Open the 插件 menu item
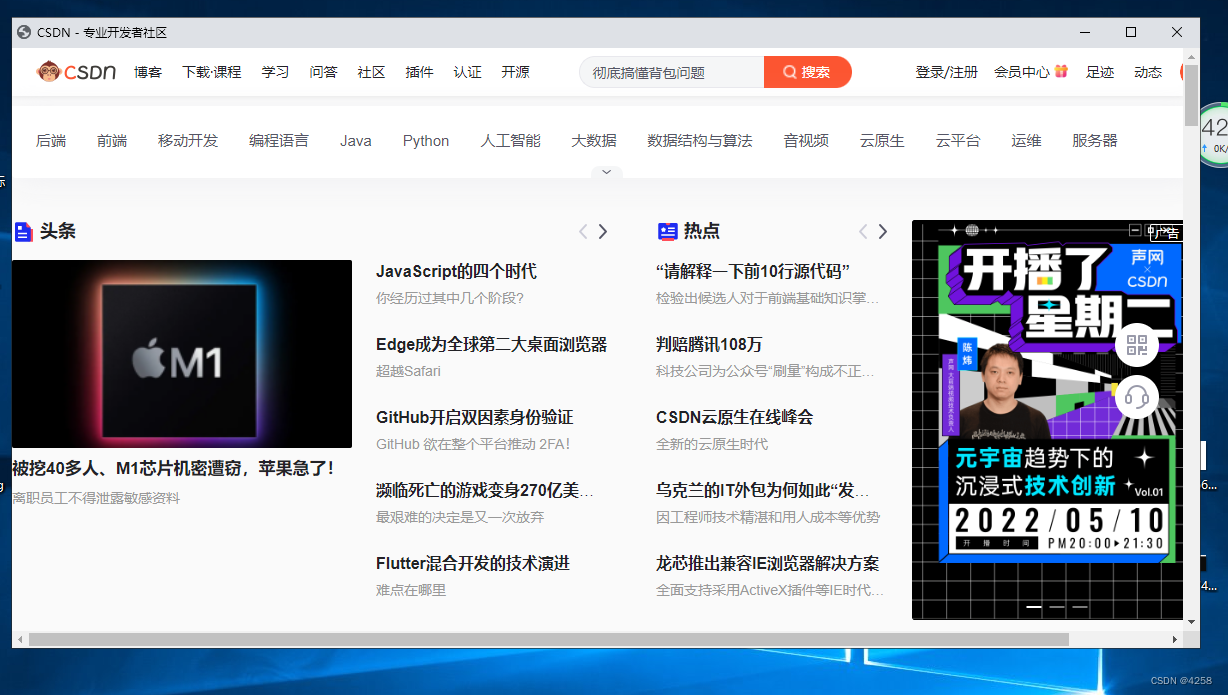This screenshot has width=1228, height=695. tap(419, 72)
